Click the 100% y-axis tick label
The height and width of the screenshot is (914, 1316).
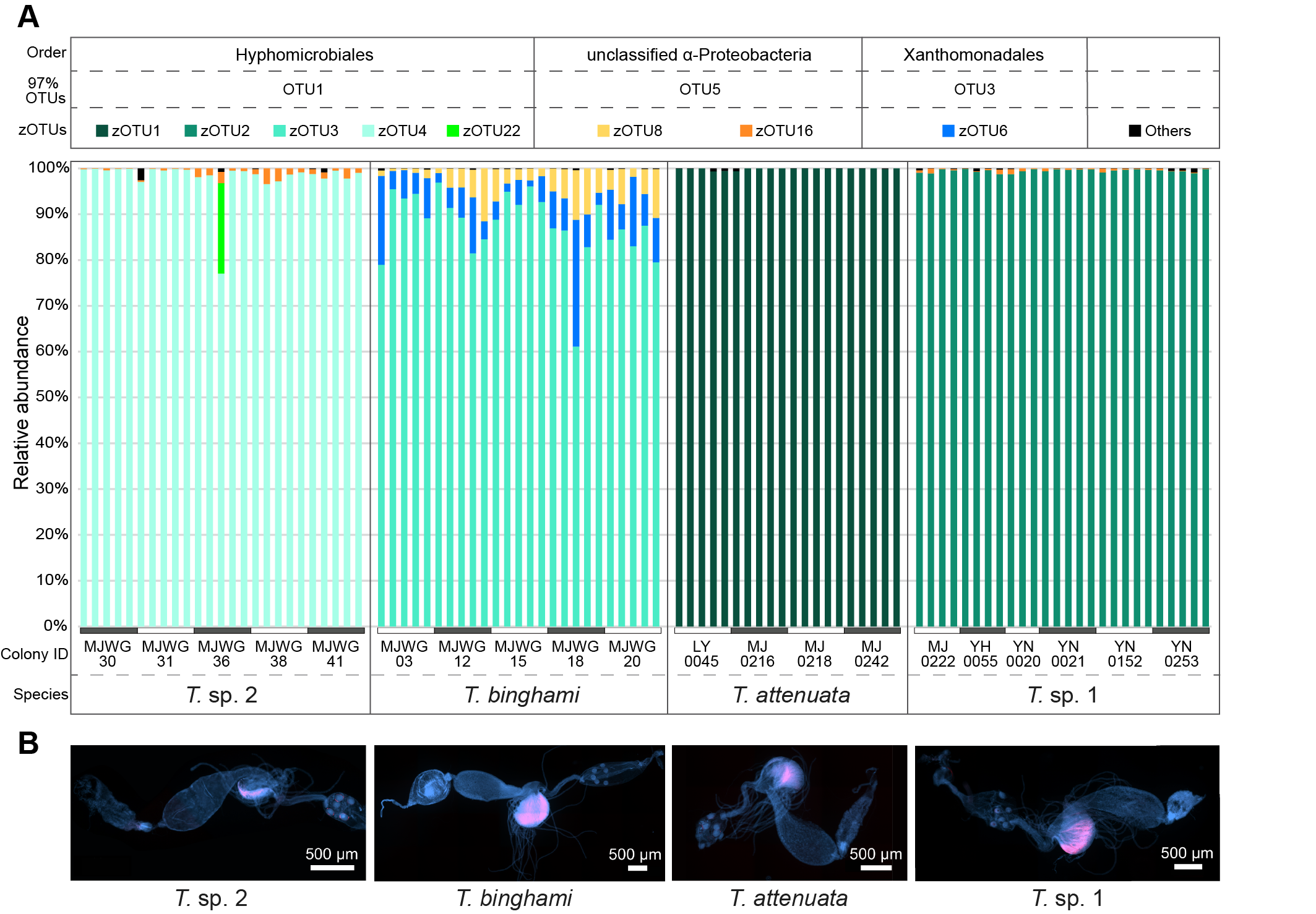coord(49,168)
